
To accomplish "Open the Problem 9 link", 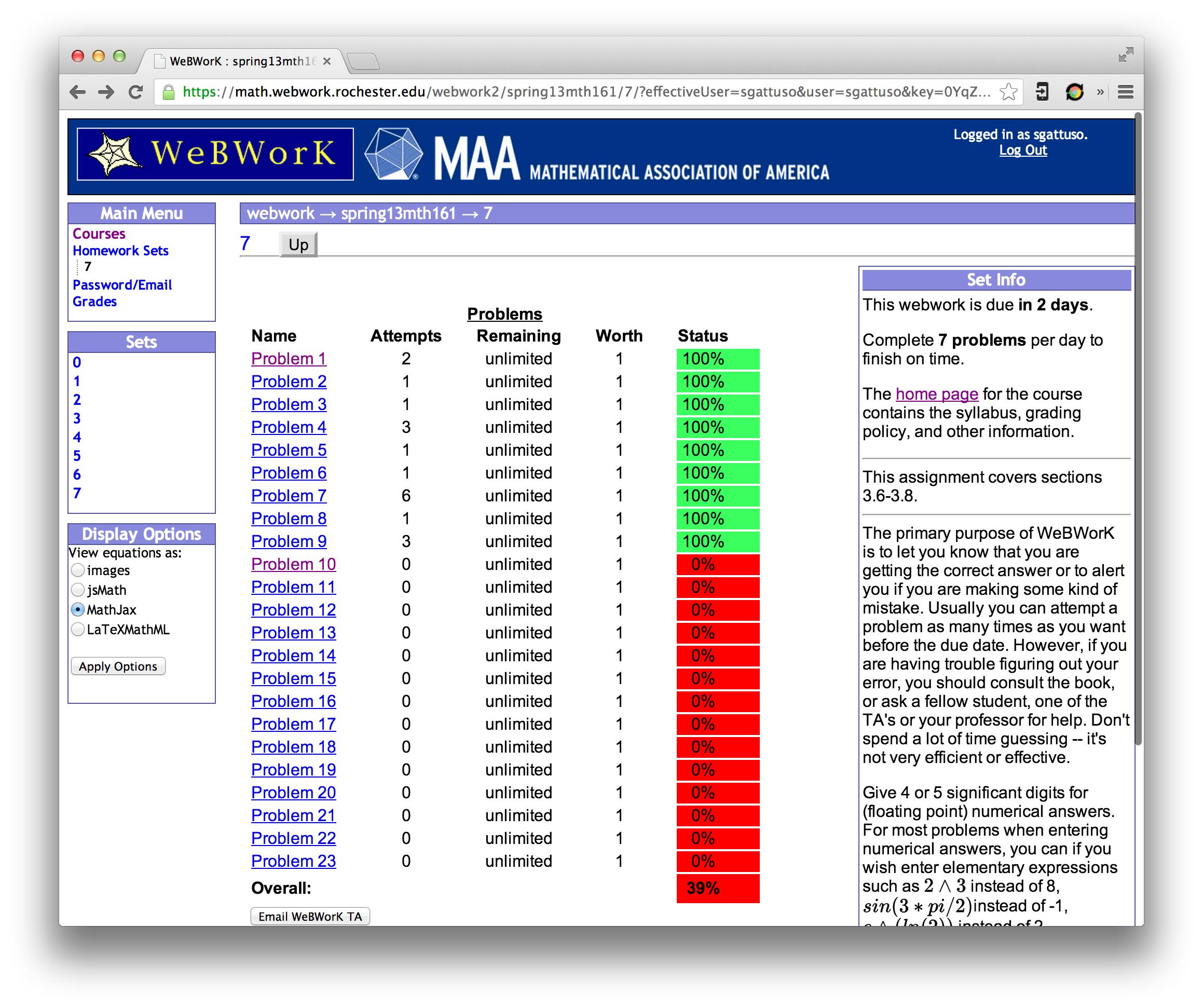I will 289,541.
